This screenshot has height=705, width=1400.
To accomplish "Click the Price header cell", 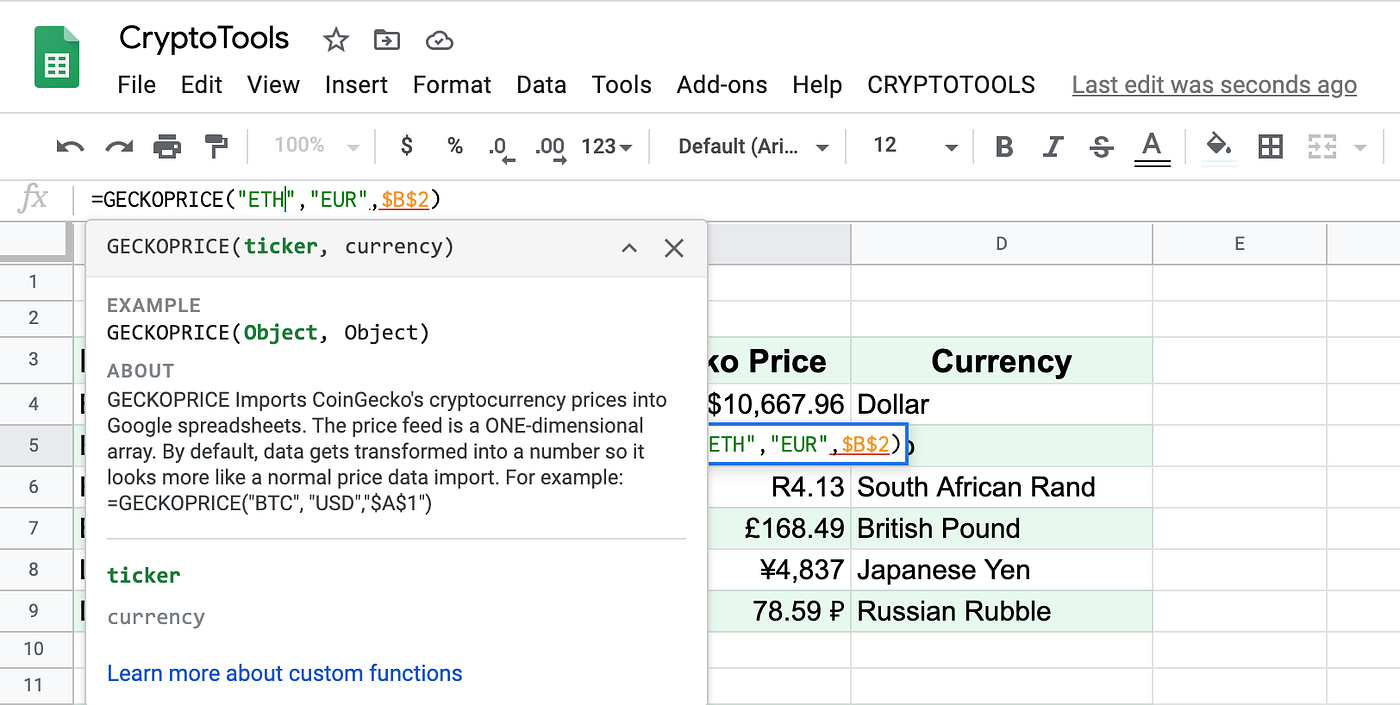I will 779,361.
